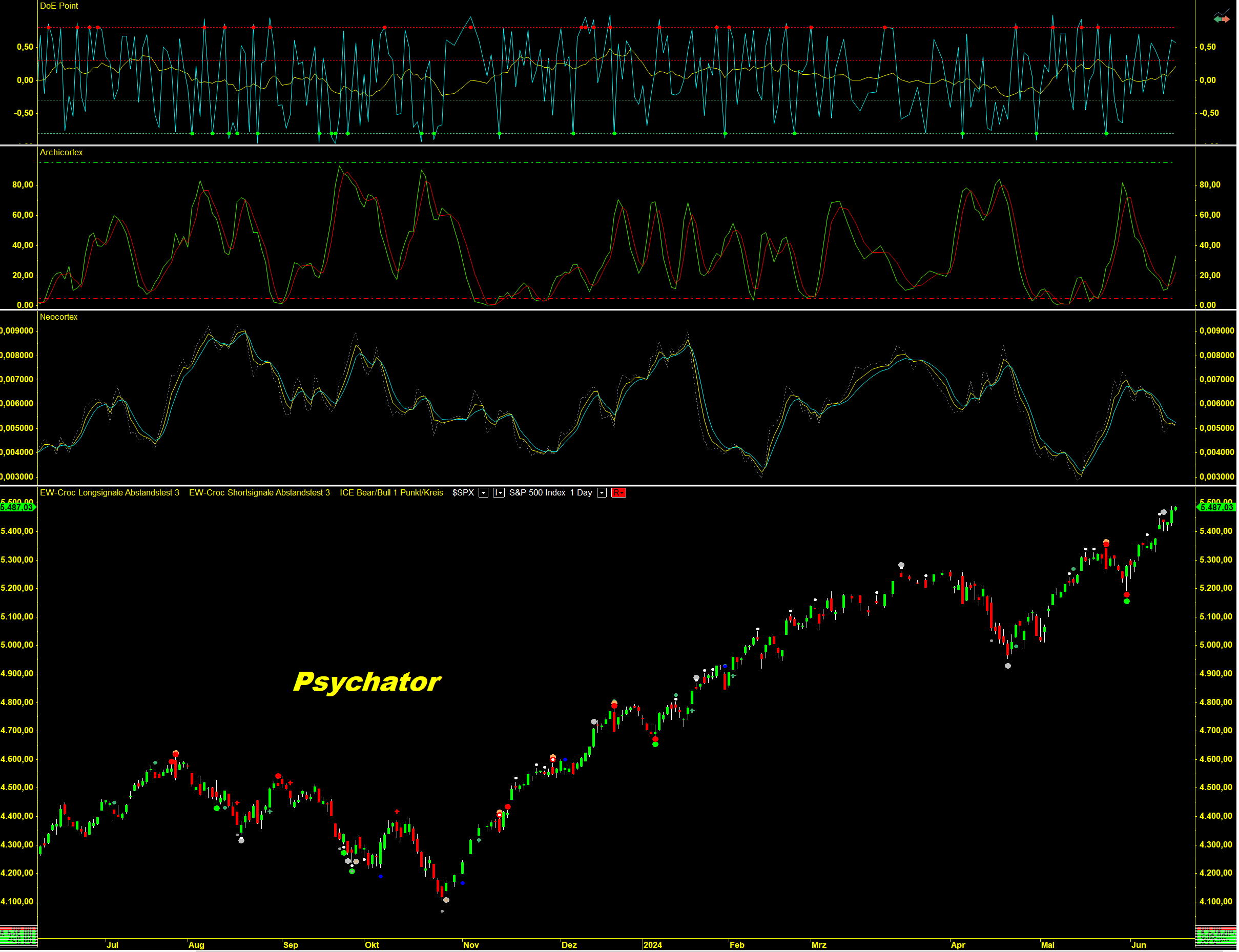Open the $SPX symbol dropdown
Viewport: 1239px width, 952px height.
click(483, 493)
